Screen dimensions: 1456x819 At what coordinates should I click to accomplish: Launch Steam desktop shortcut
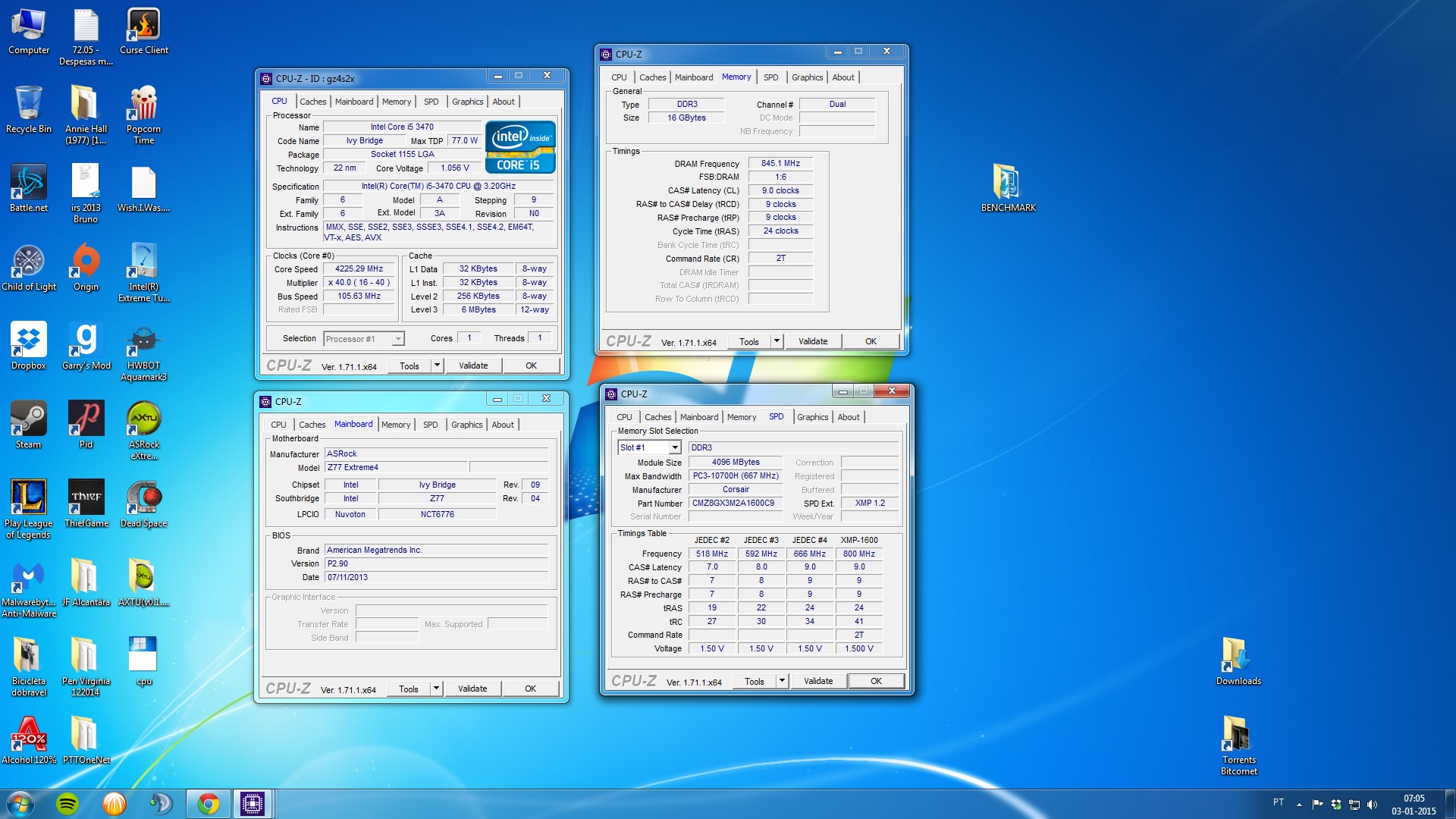(x=29, y=426)
